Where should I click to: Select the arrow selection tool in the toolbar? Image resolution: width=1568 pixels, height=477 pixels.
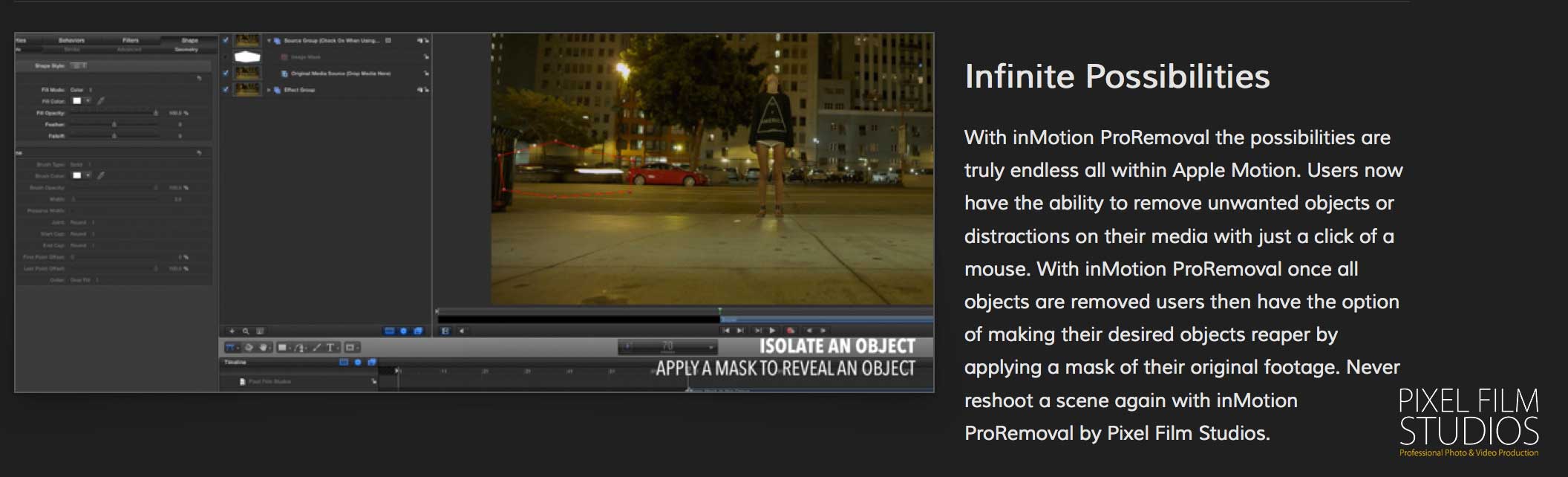tap(231, 347)
